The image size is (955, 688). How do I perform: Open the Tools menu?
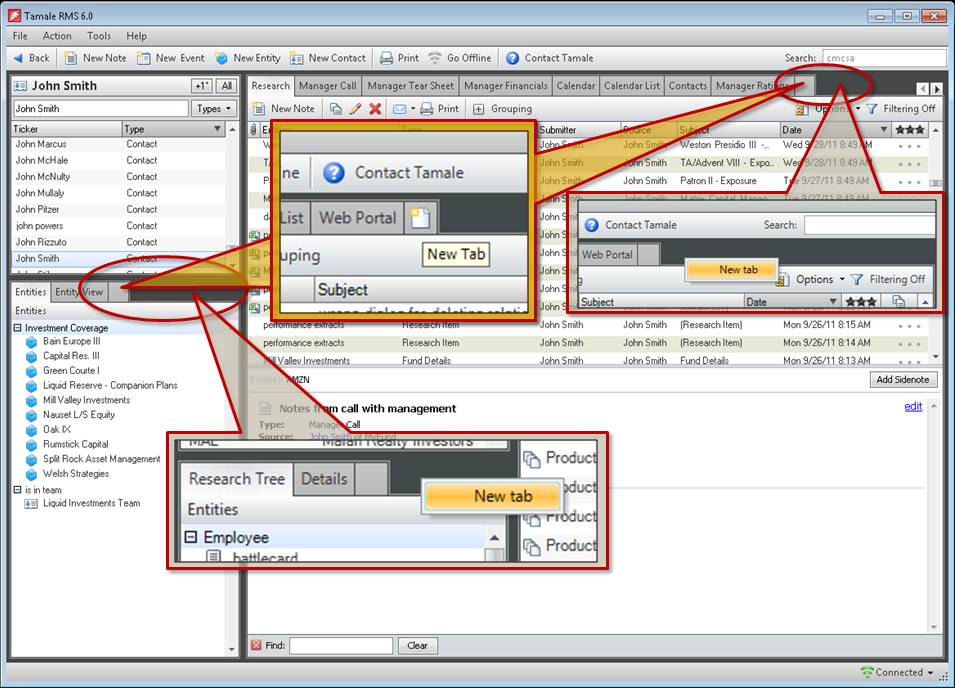99,36
